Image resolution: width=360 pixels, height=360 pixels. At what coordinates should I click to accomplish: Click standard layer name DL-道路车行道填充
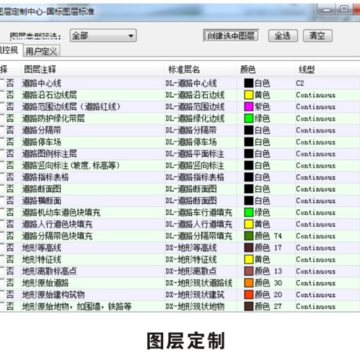coord(199,212)
